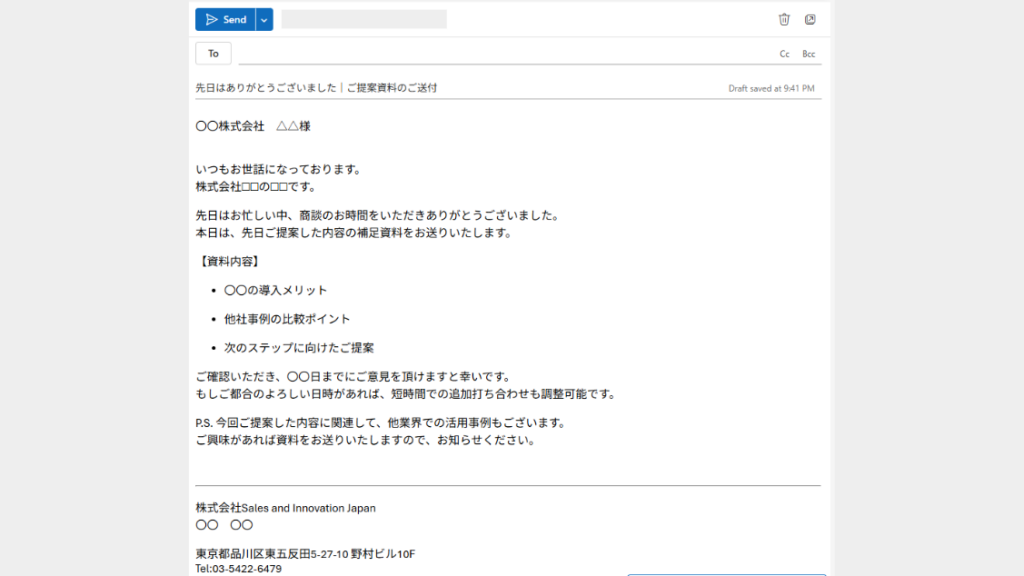1024x576 pixels.
Task: Click the 東京都品川区 address line in signature
Action: tap(305, 554)
